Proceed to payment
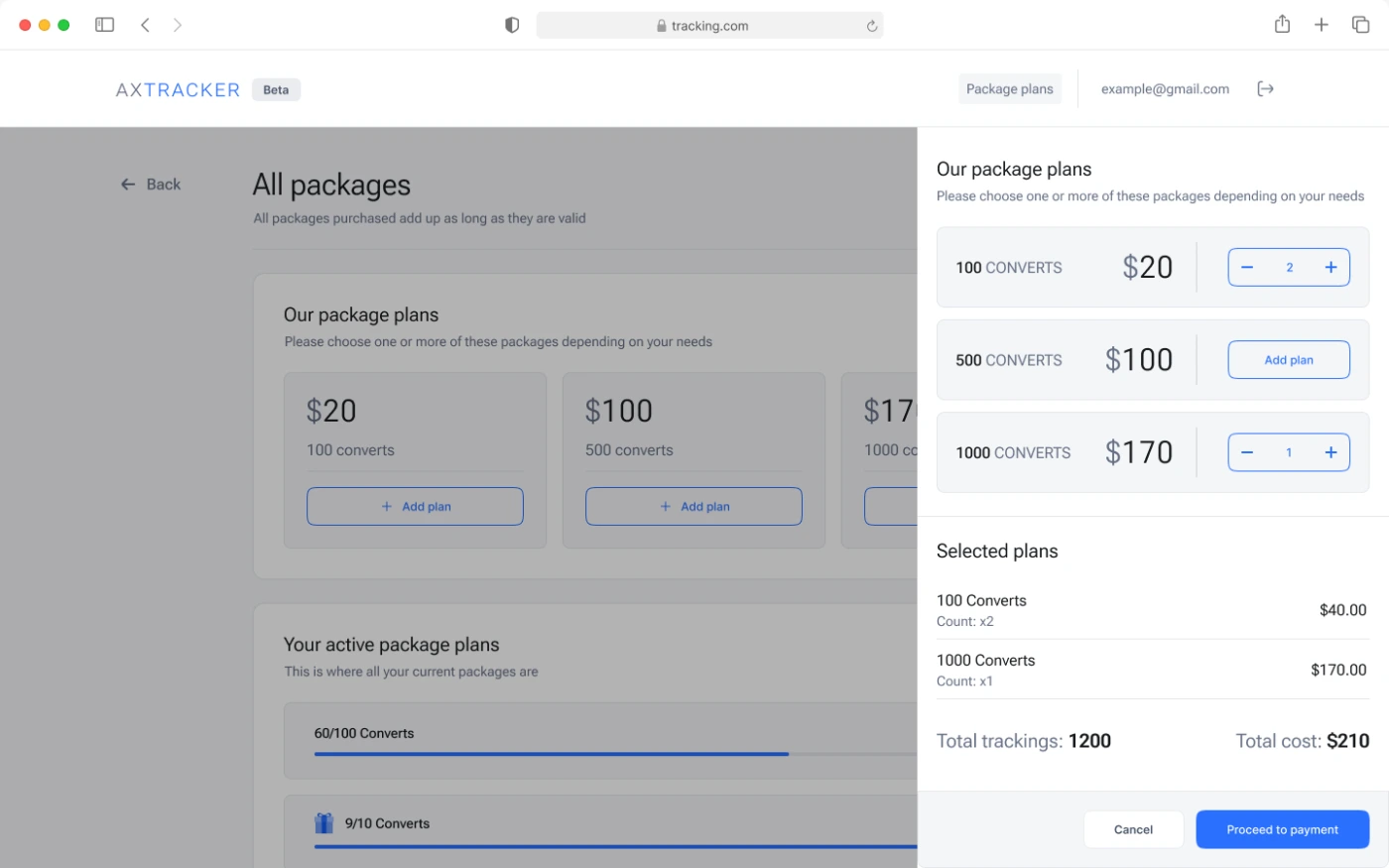The width and height of the screenshot is (1389, 868). point(1283,829)
